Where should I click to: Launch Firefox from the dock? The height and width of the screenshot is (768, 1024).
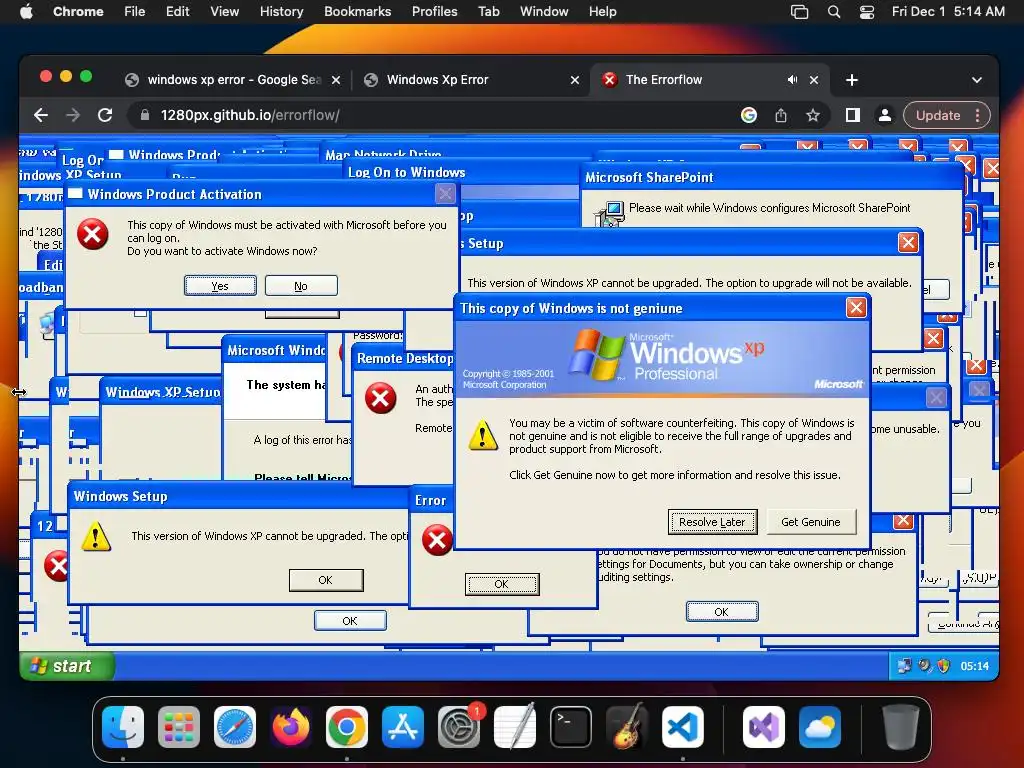click(291, 727)
